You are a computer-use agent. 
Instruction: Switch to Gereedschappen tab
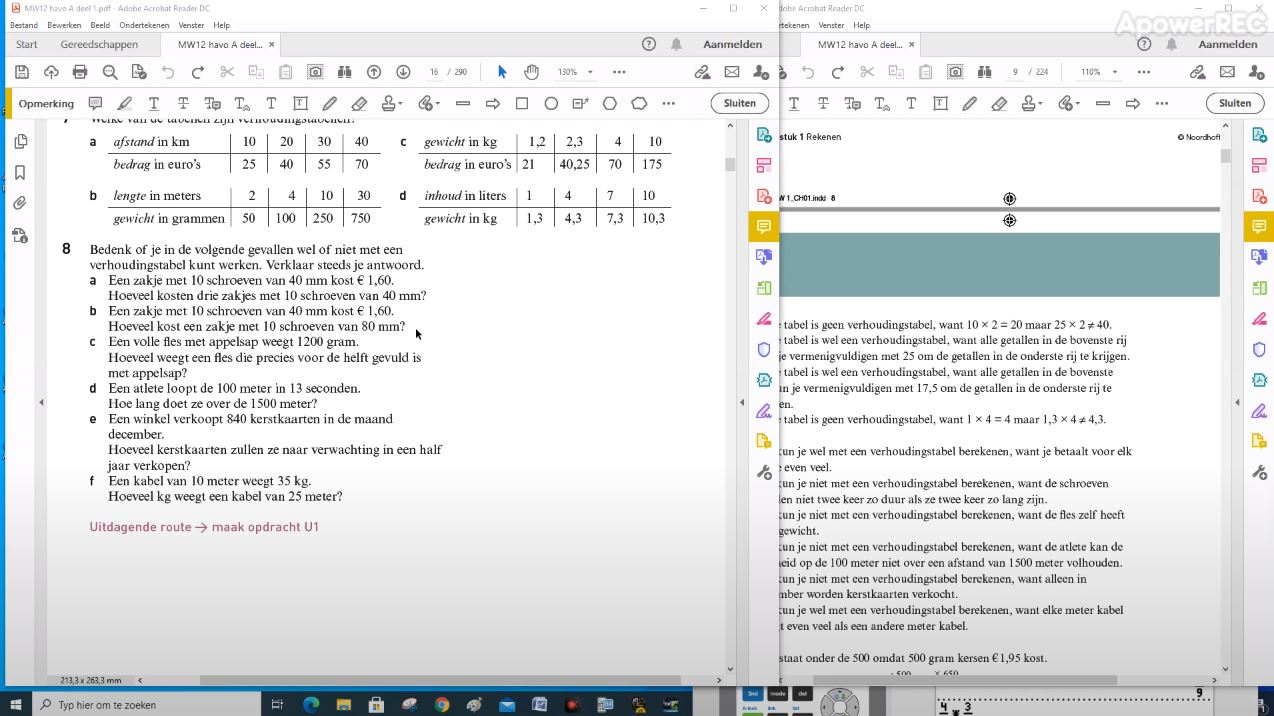[x=99, y=44]
